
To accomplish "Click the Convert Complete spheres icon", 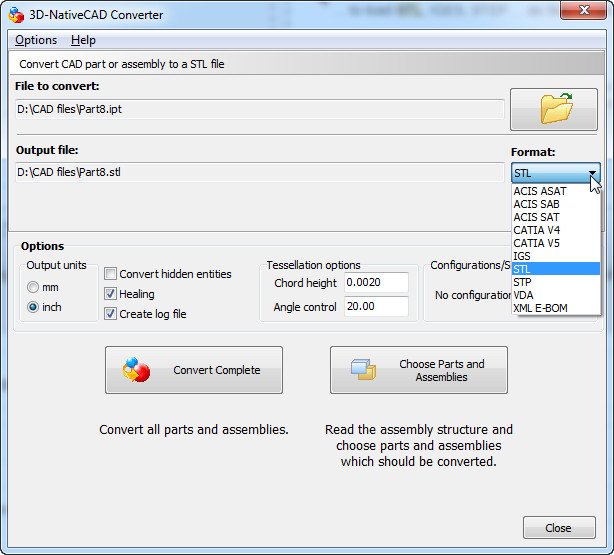I will [x=136, y=370].
